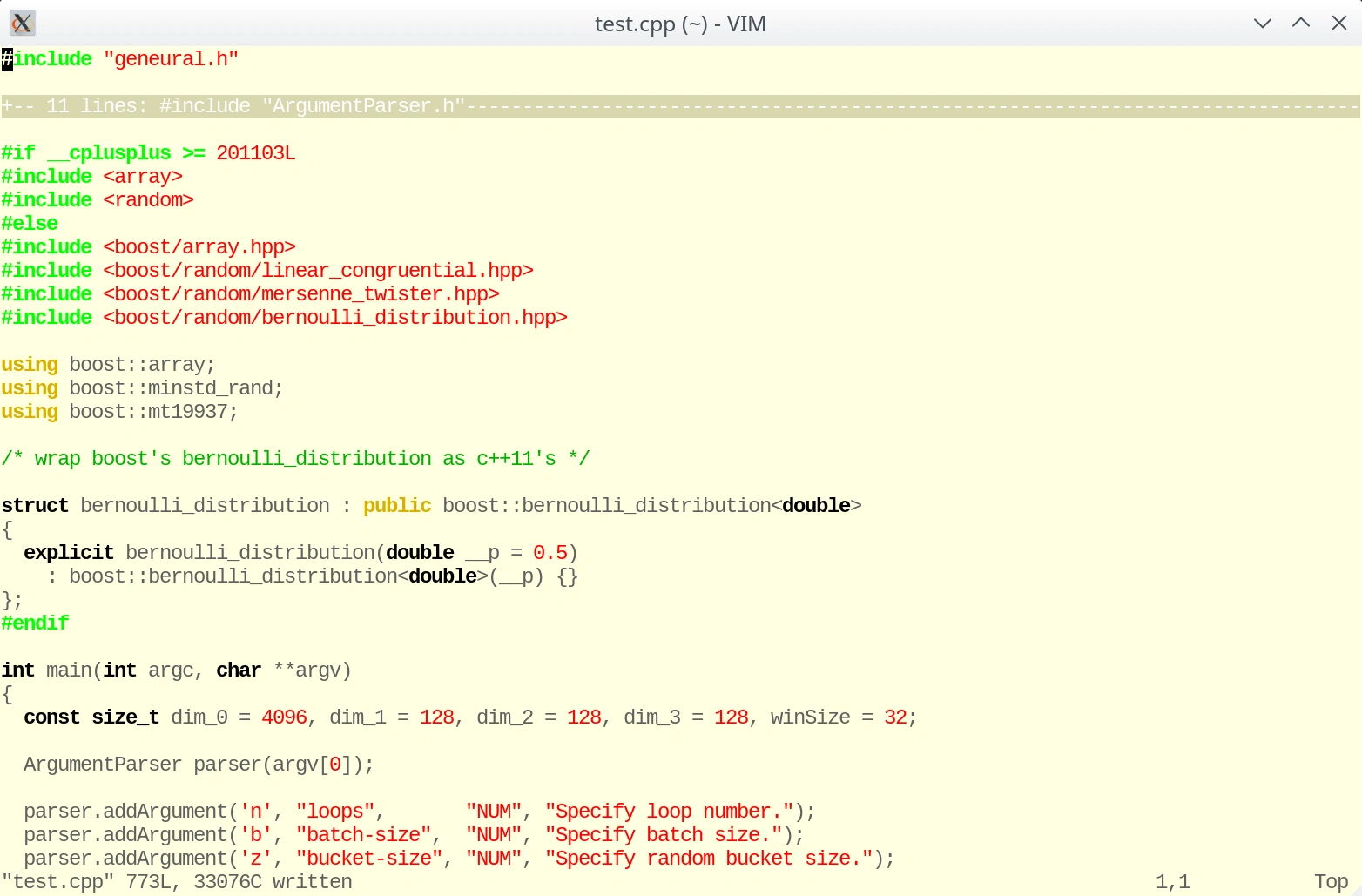This screenshot has height=896, width=1362.
Task: Click the ArgumentParser parser(argv[0]) line
Action: pyautogui.click(x=199, y=765)
